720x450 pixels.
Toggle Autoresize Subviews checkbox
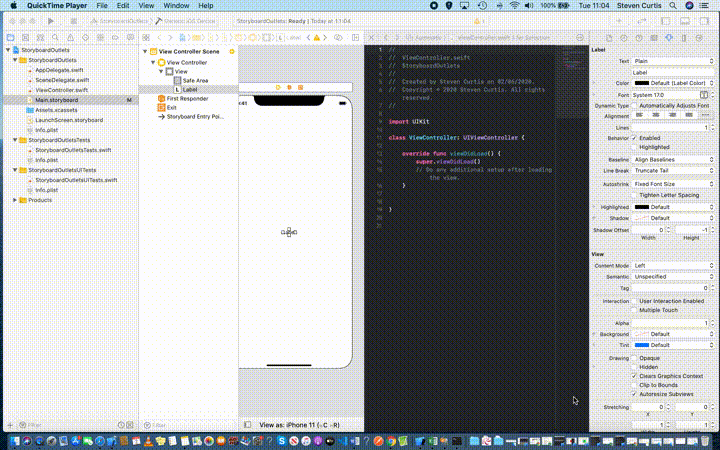[x=634, y=394]
